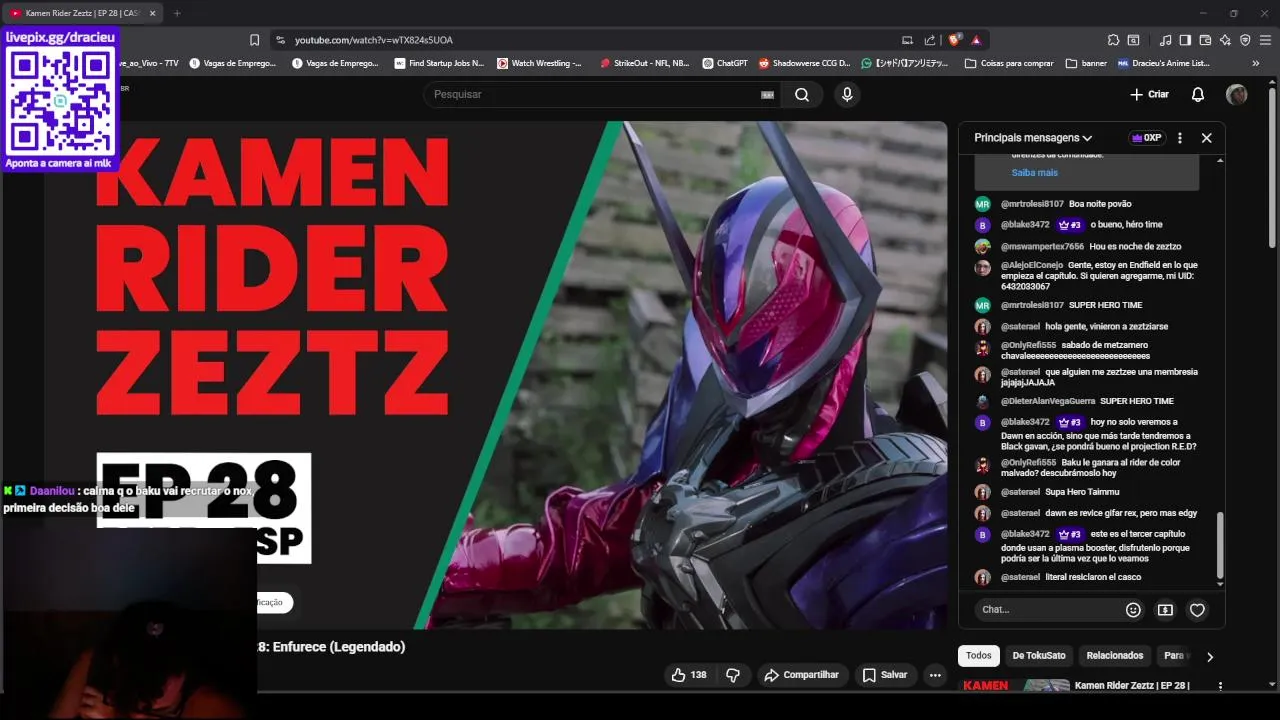The width and height of the screenshot is (1280, 720).
Task: Click username @mswampertex7656 in chat
Action: [1042, 246]
